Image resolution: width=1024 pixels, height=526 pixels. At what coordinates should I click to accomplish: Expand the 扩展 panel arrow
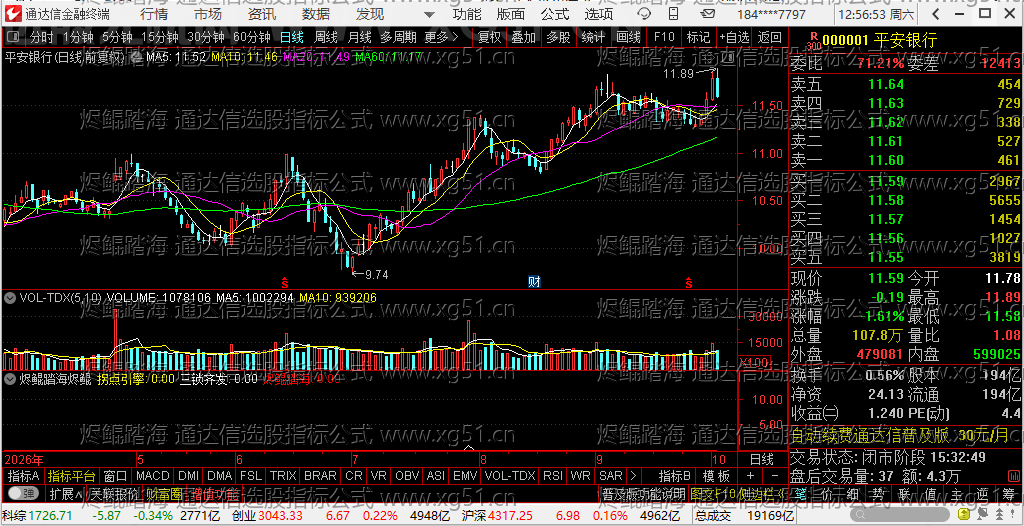pyautogui.click(x=65, y=493)
